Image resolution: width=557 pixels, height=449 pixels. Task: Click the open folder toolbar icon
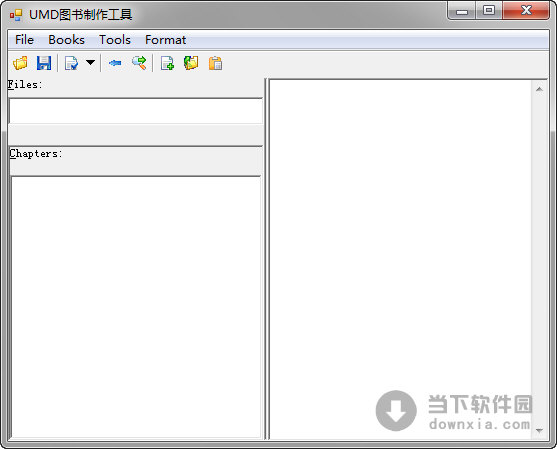[20, 63]
